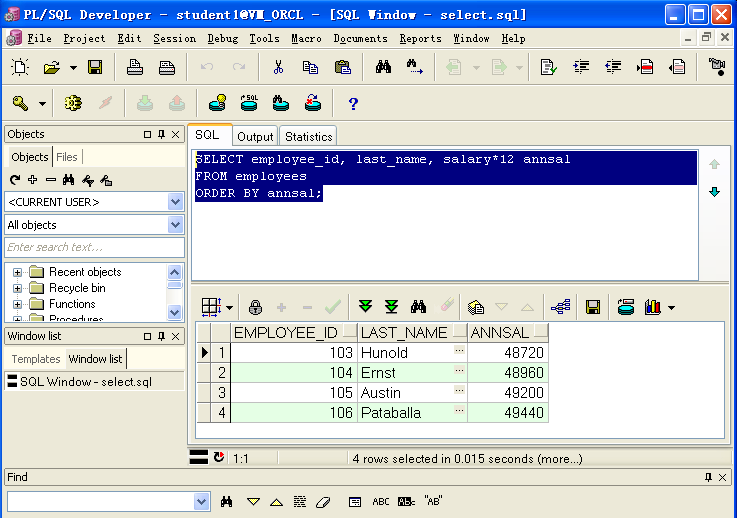
Task: Open the Reports menu
Action: point(420,38)
